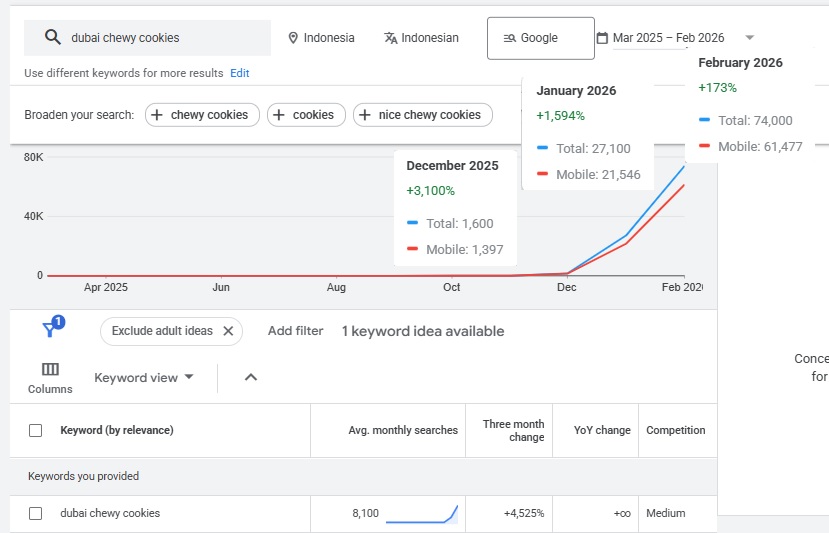
Task: Select the Google search network button
Action: (x=540, y=38)
